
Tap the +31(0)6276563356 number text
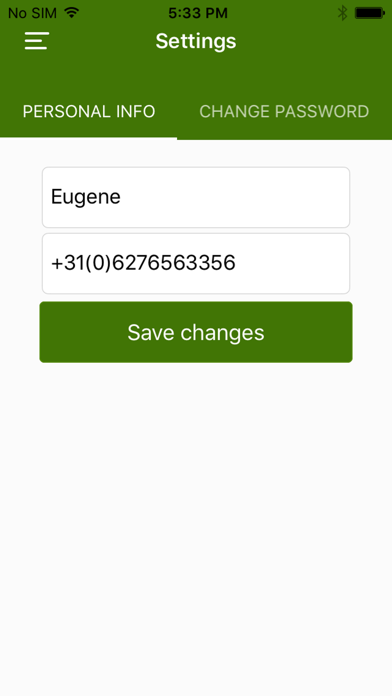click(143, 263)
